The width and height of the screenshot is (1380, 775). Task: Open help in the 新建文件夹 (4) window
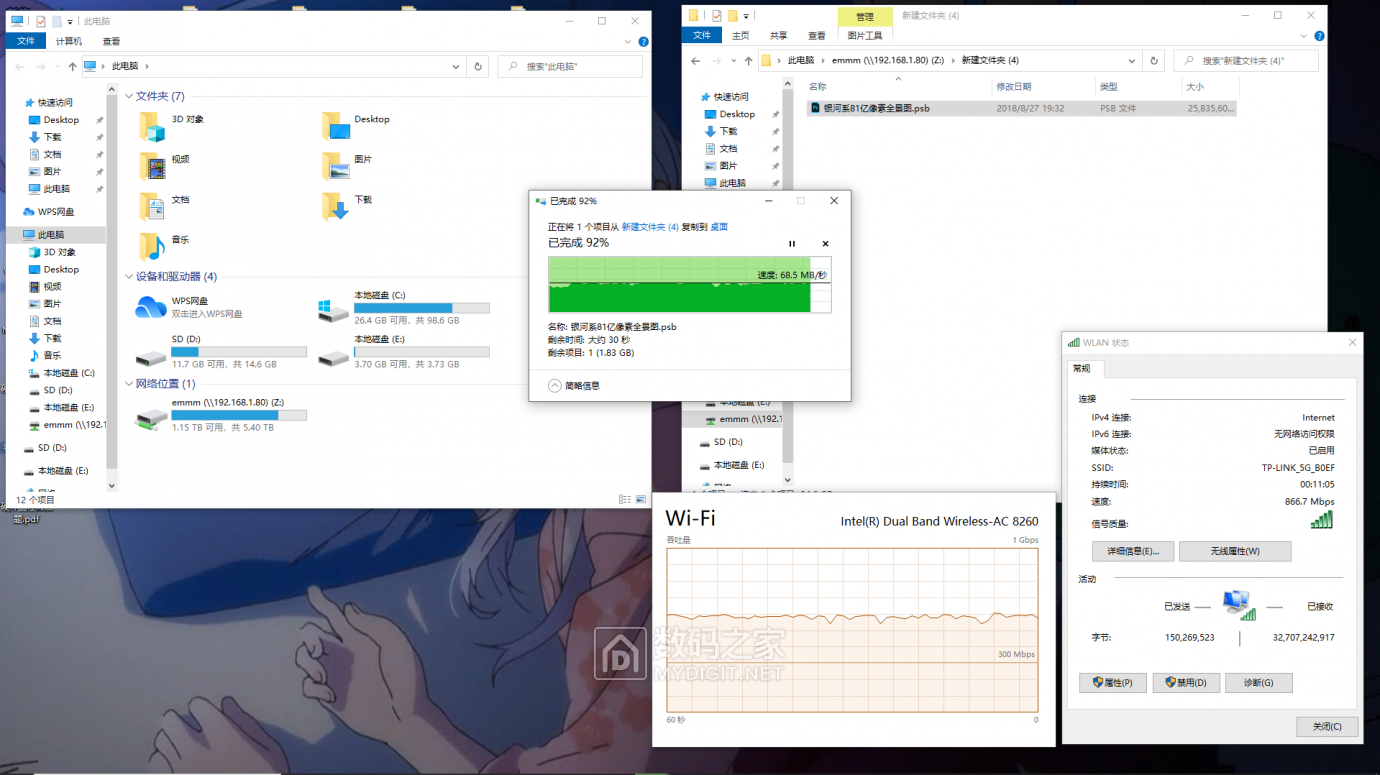point(1320,35)
